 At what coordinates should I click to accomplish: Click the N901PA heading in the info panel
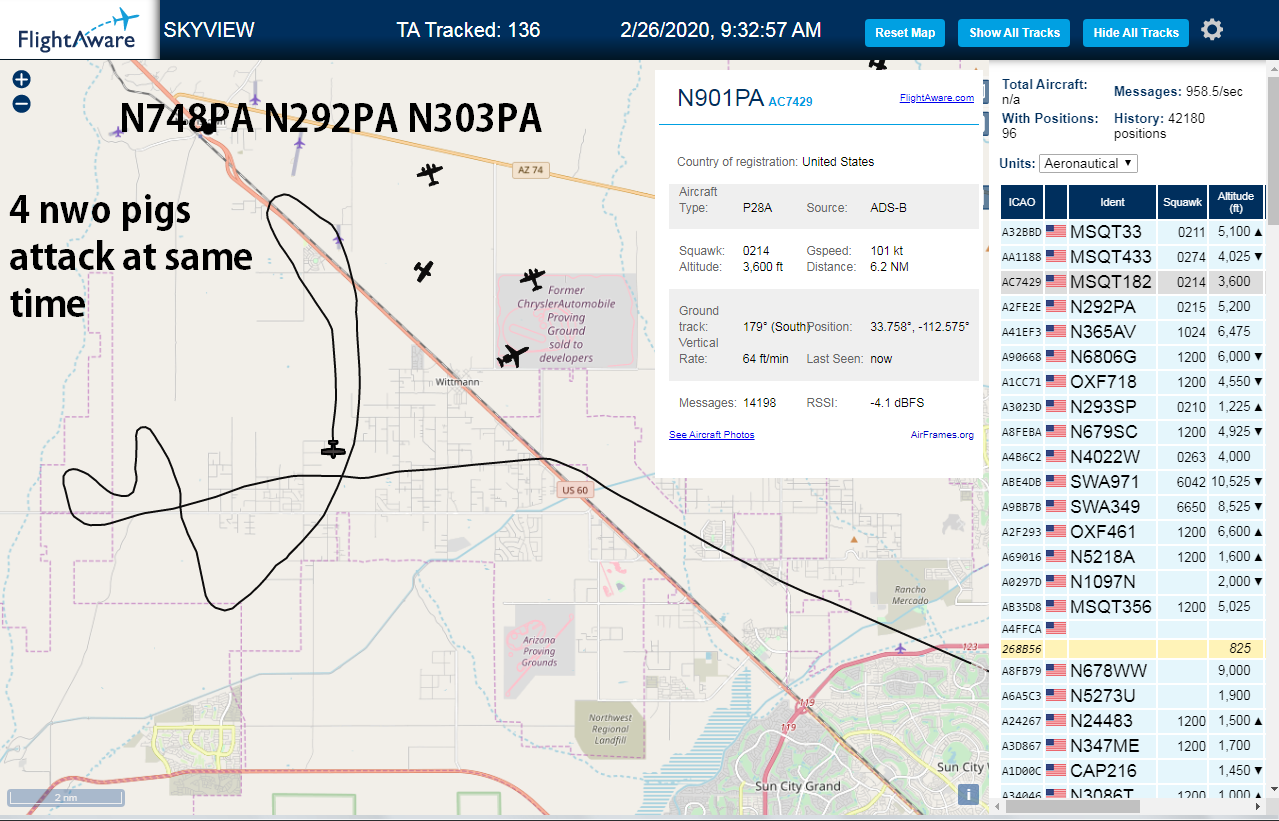(x=720, y=97)
